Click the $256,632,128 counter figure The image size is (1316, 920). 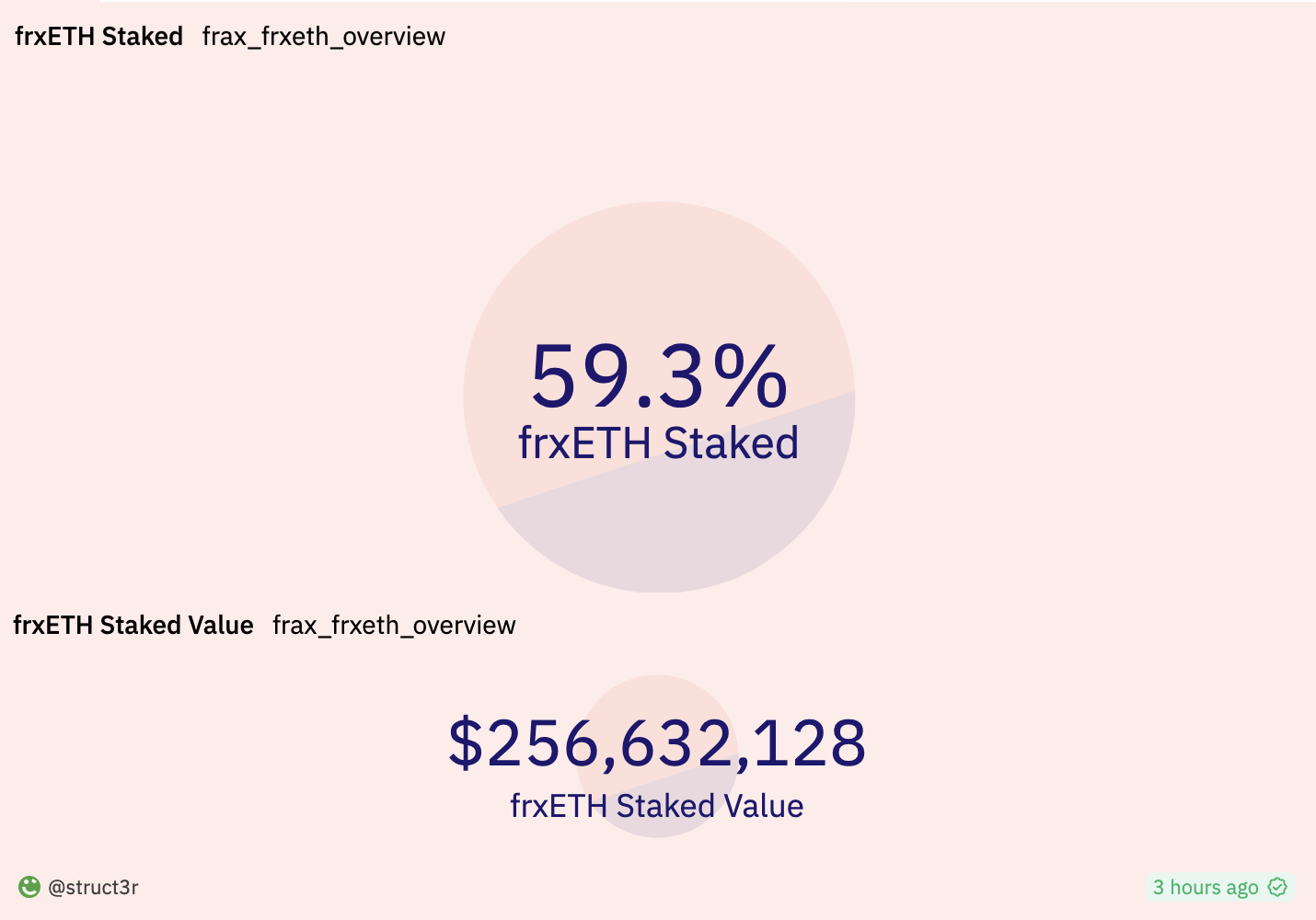[x=657, y=743]
